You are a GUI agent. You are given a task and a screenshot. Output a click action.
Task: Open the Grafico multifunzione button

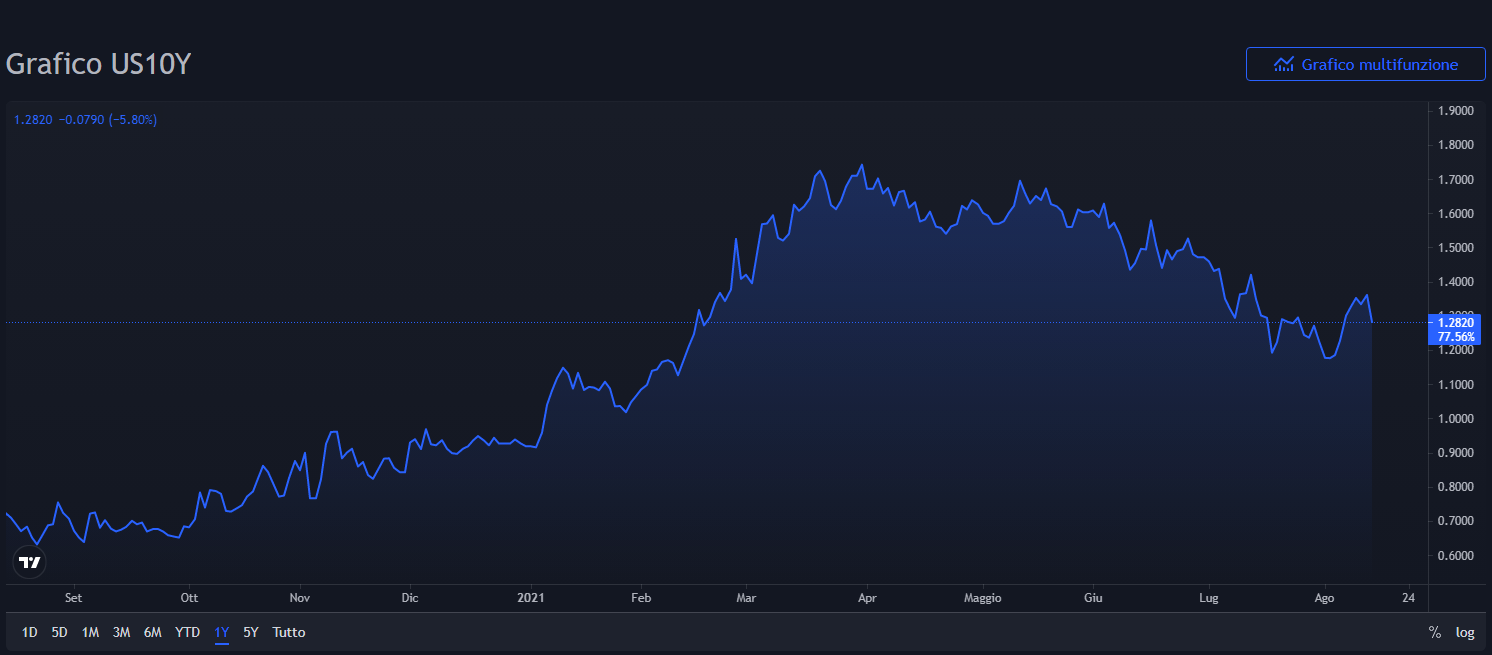[1365, 64]
